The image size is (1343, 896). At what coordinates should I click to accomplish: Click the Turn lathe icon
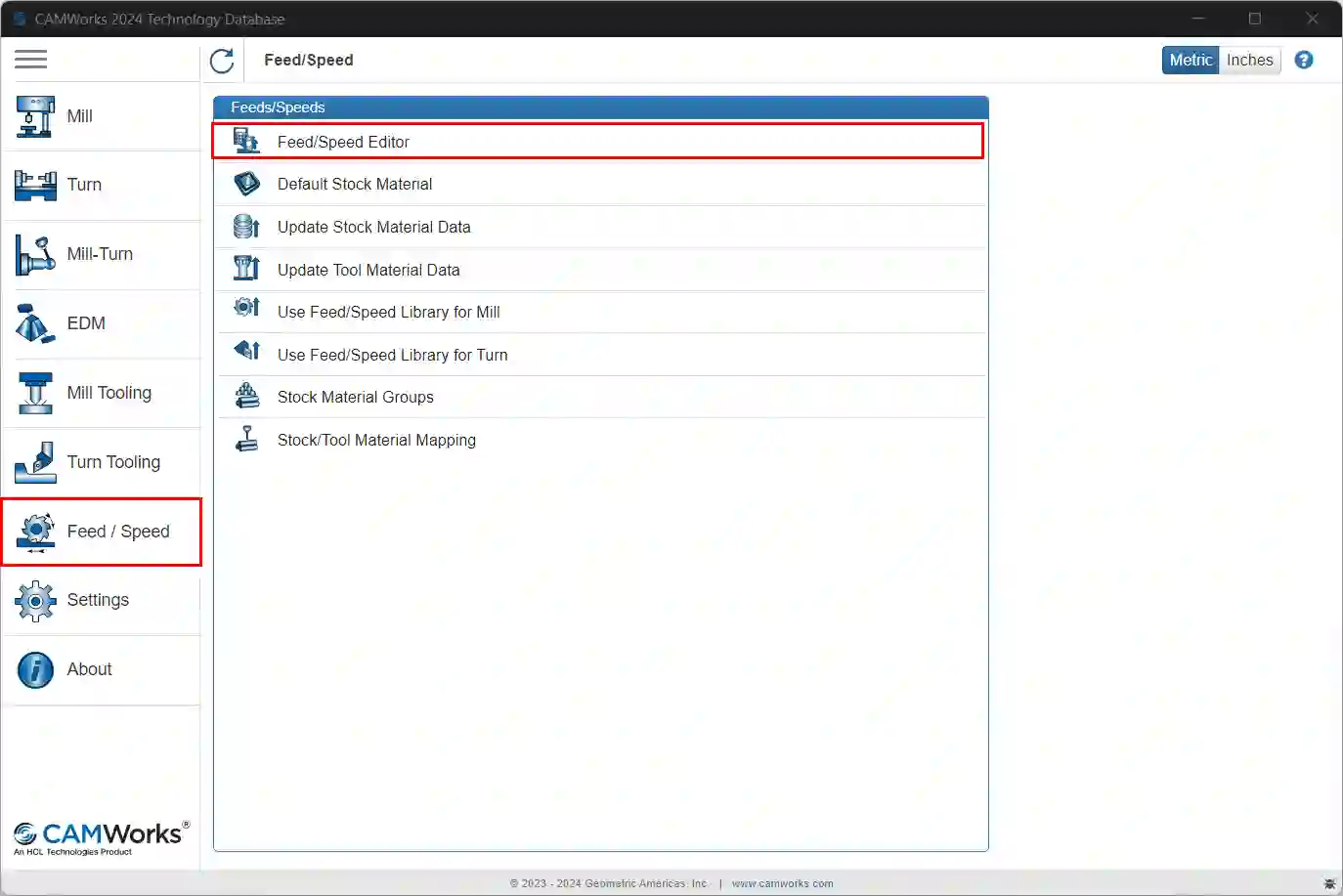click(x=36, y=185)
